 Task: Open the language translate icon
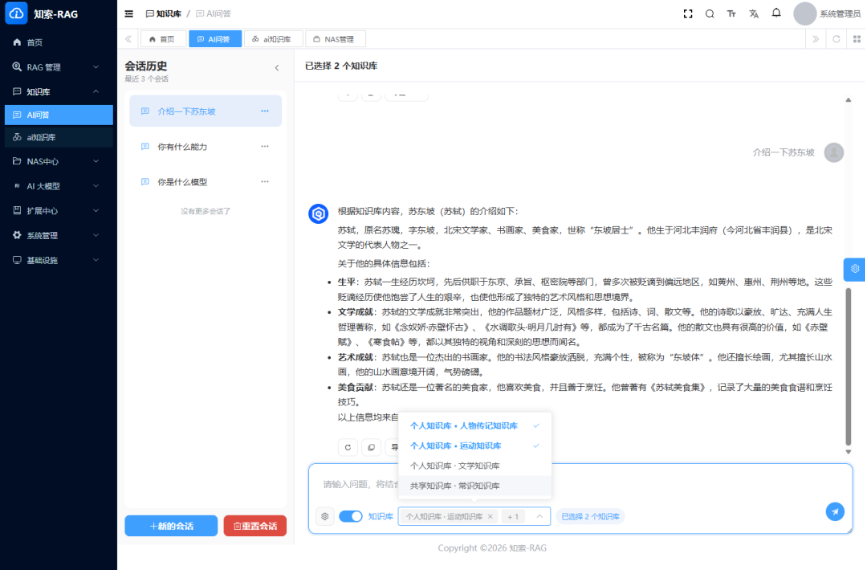click(x=754, y=14)
